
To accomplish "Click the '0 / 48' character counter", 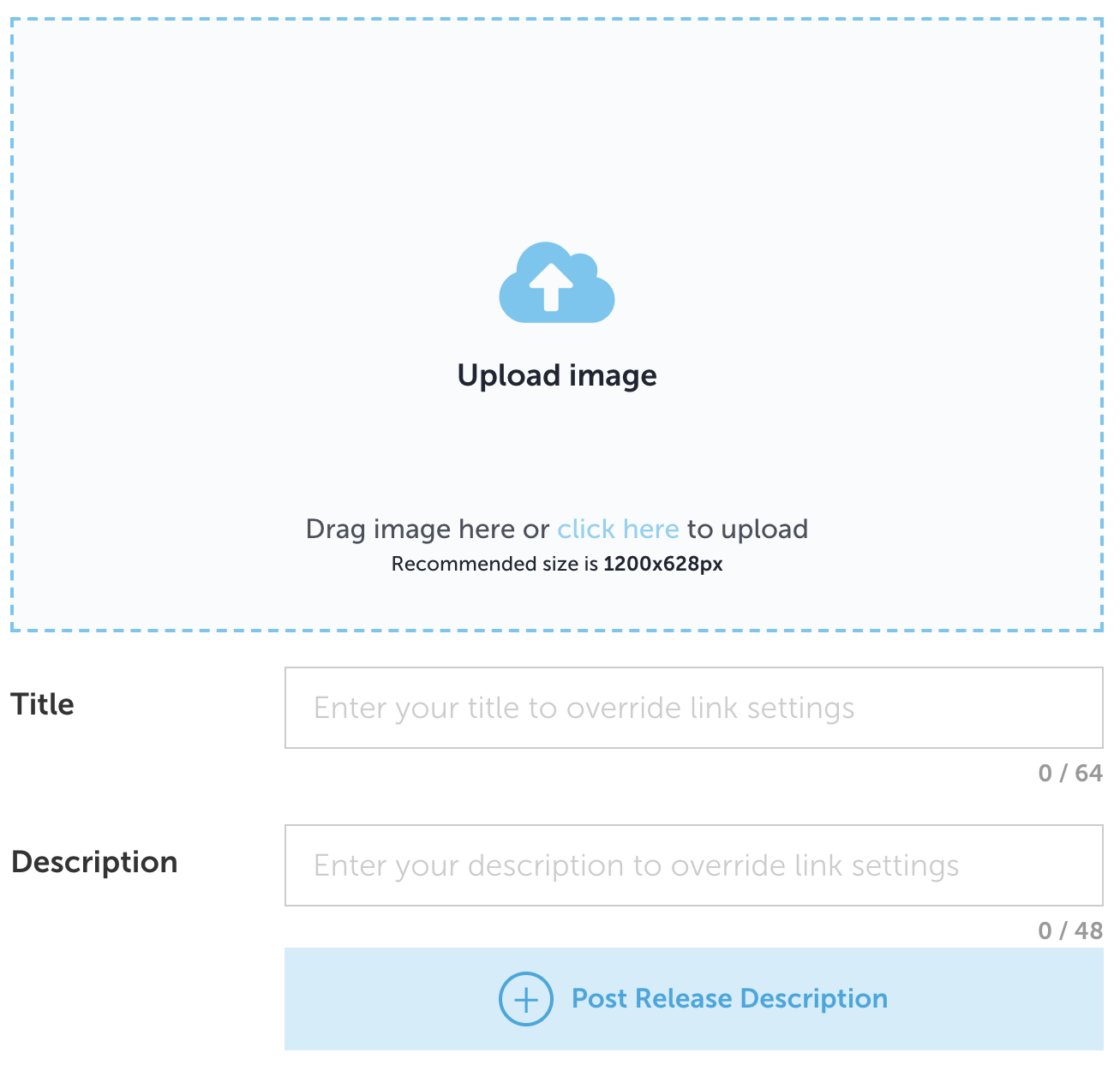I will pyautogui.click(x=1070, y=930).
